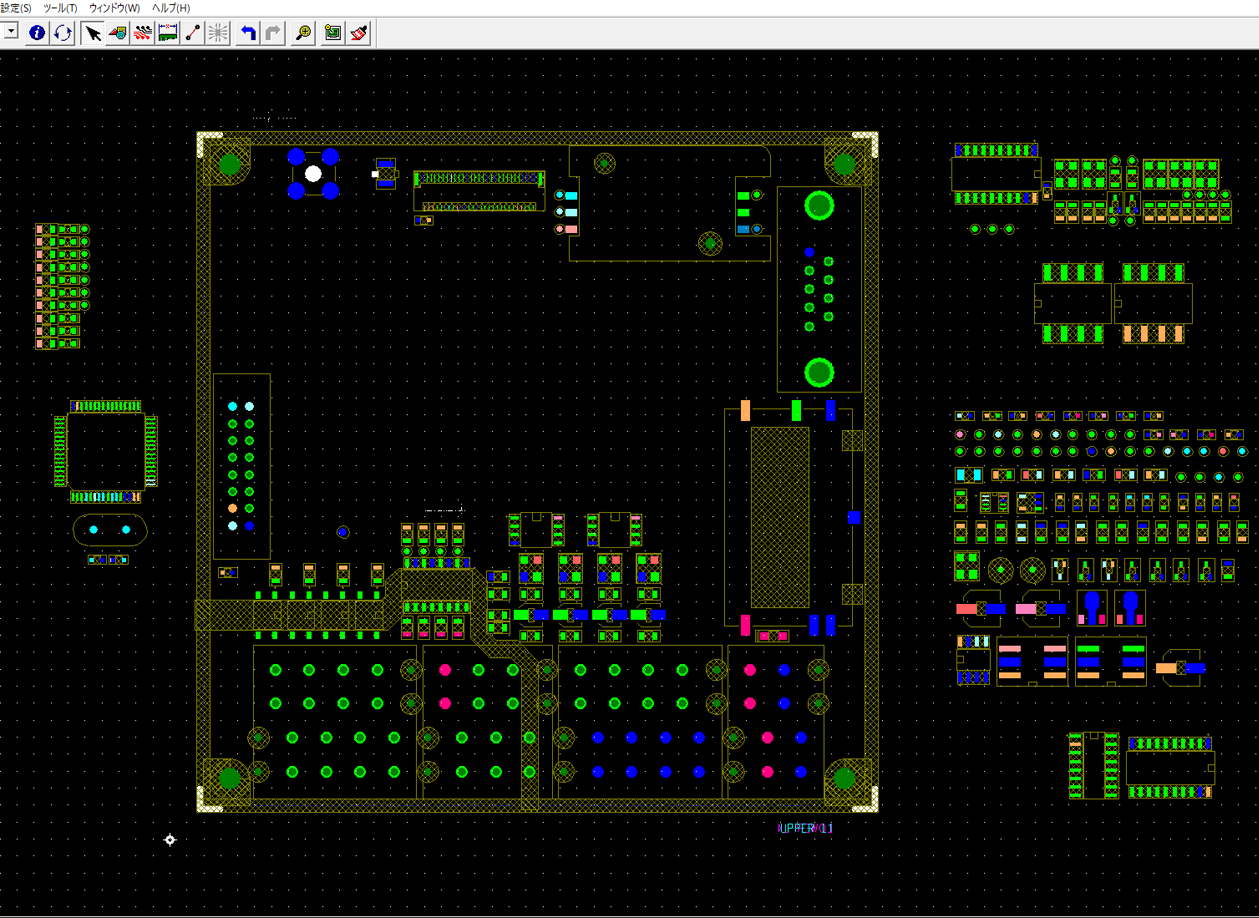Click the origin crosshair marker at bottom left
This screenshot has width=1259, height=918.
pyautogui.click(x=170, y=840)
